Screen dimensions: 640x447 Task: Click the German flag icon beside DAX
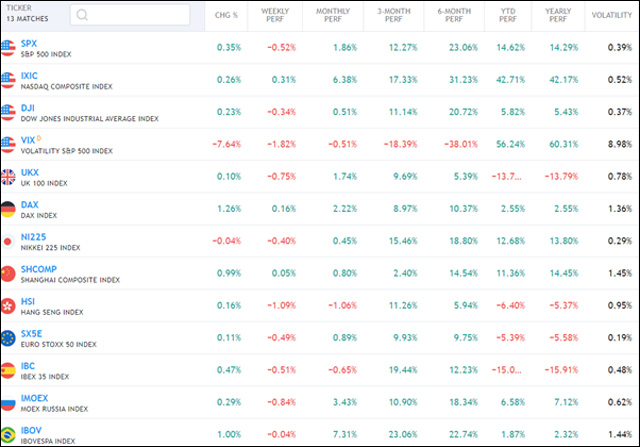point(8,209)
